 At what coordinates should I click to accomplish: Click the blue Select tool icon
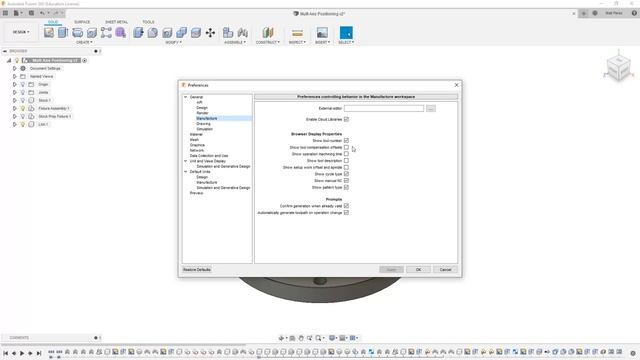[x=346, y=33]
